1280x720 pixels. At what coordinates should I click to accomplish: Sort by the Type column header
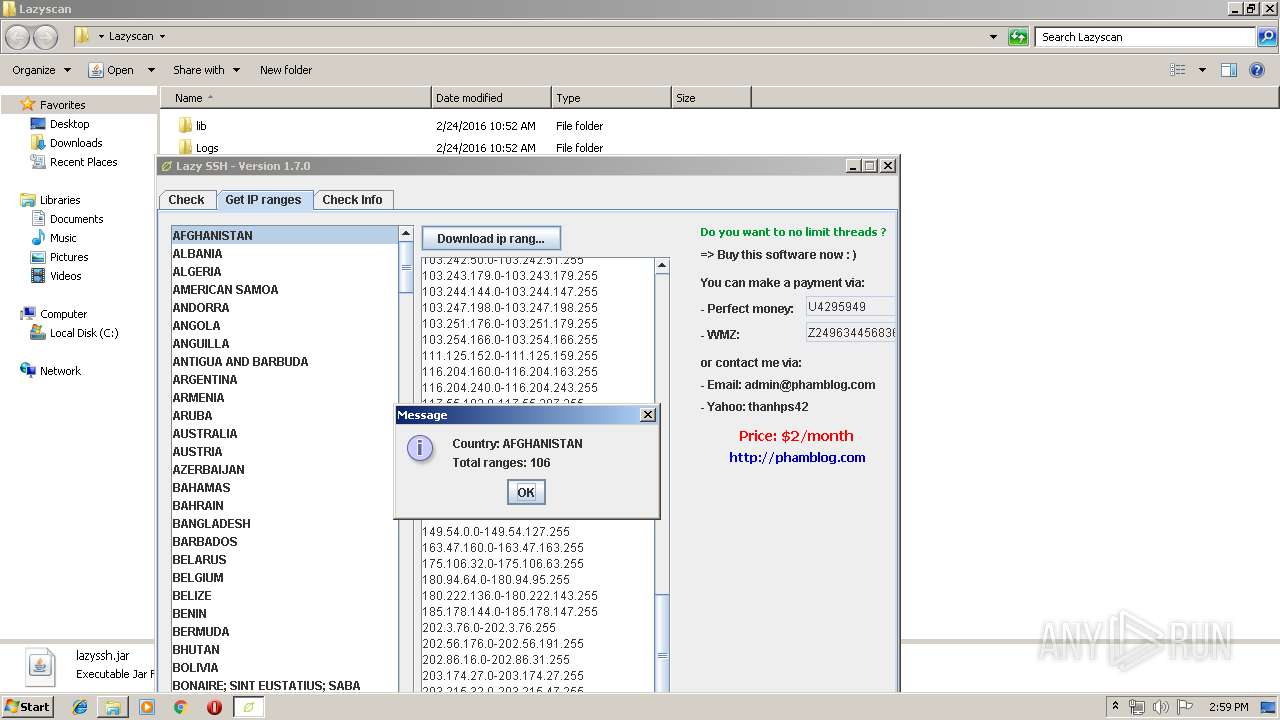pyautogui.click(x=611, y=98)
